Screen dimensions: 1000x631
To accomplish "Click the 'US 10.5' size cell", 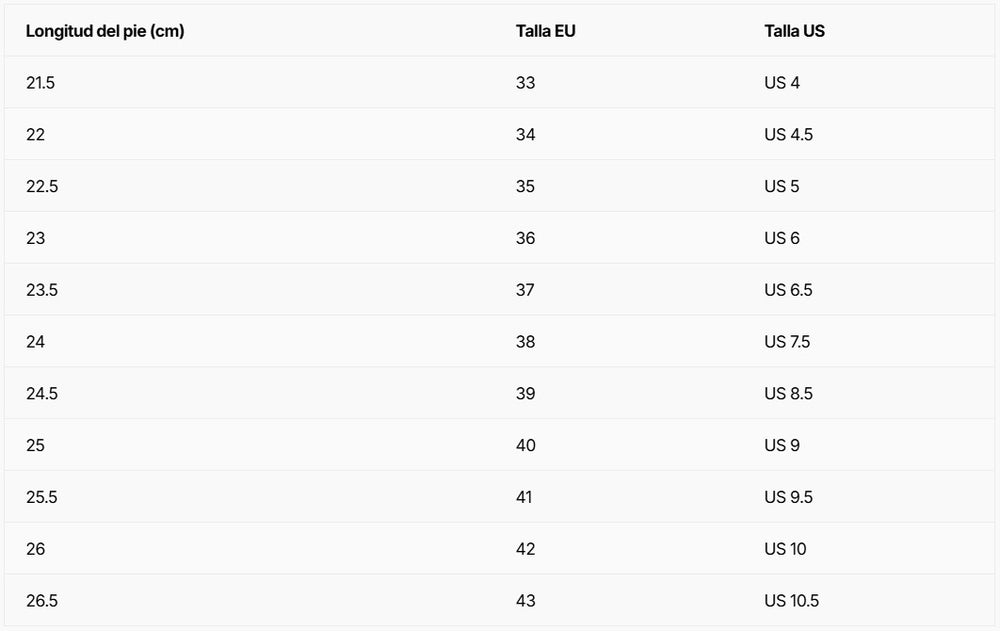I will 791,601.
